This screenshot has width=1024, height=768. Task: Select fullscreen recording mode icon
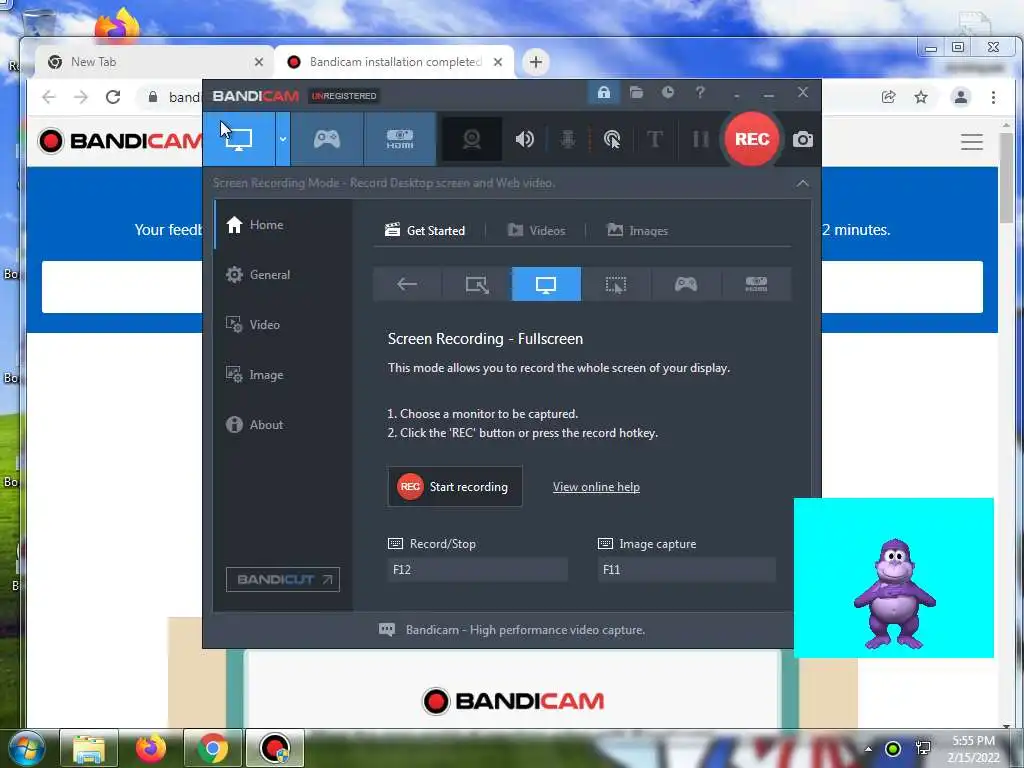point(546,284)
